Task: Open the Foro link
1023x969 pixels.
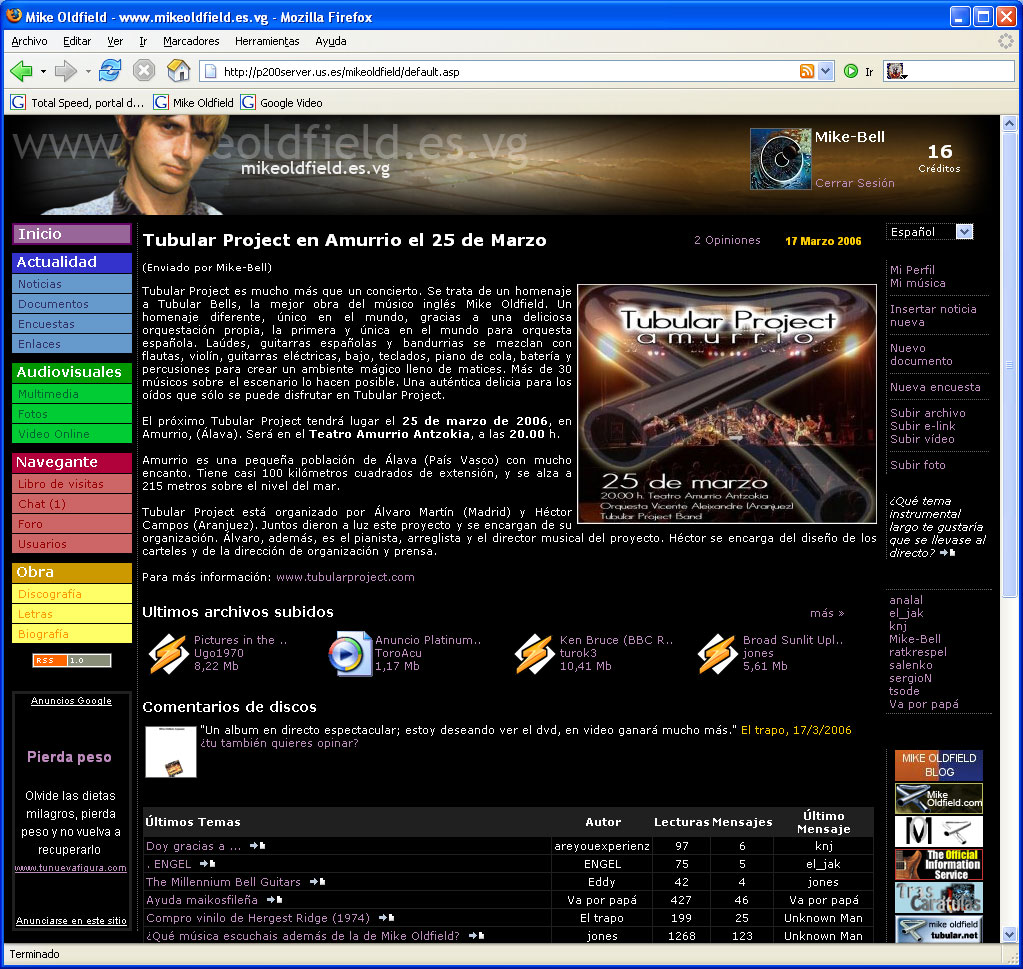Action: pyautogui.click(x=72, y=524)
